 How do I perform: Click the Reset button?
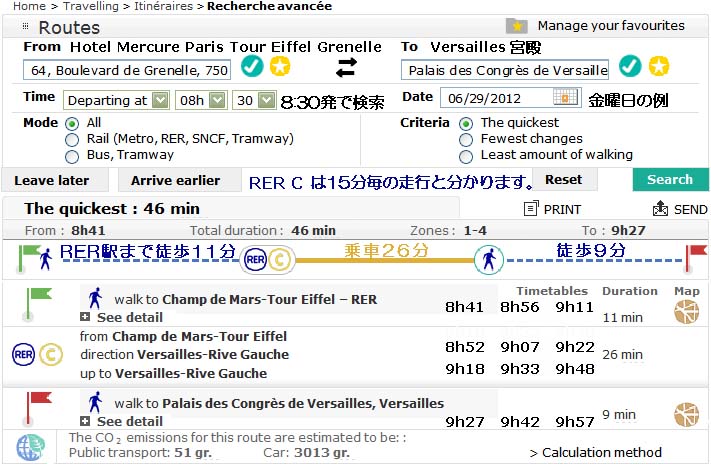pyautogui.click(x=565, y=180)
